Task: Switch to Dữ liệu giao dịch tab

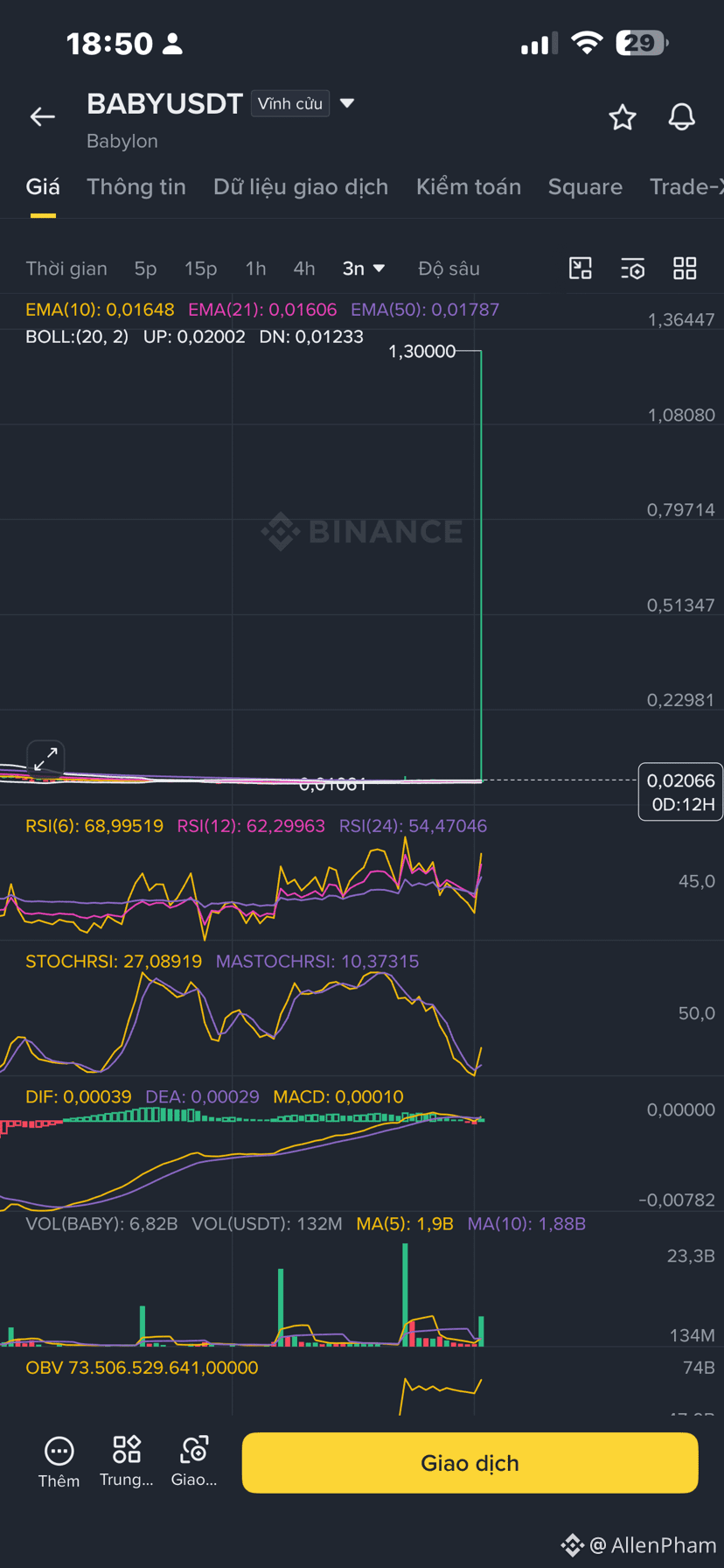Action: [301, 187]
